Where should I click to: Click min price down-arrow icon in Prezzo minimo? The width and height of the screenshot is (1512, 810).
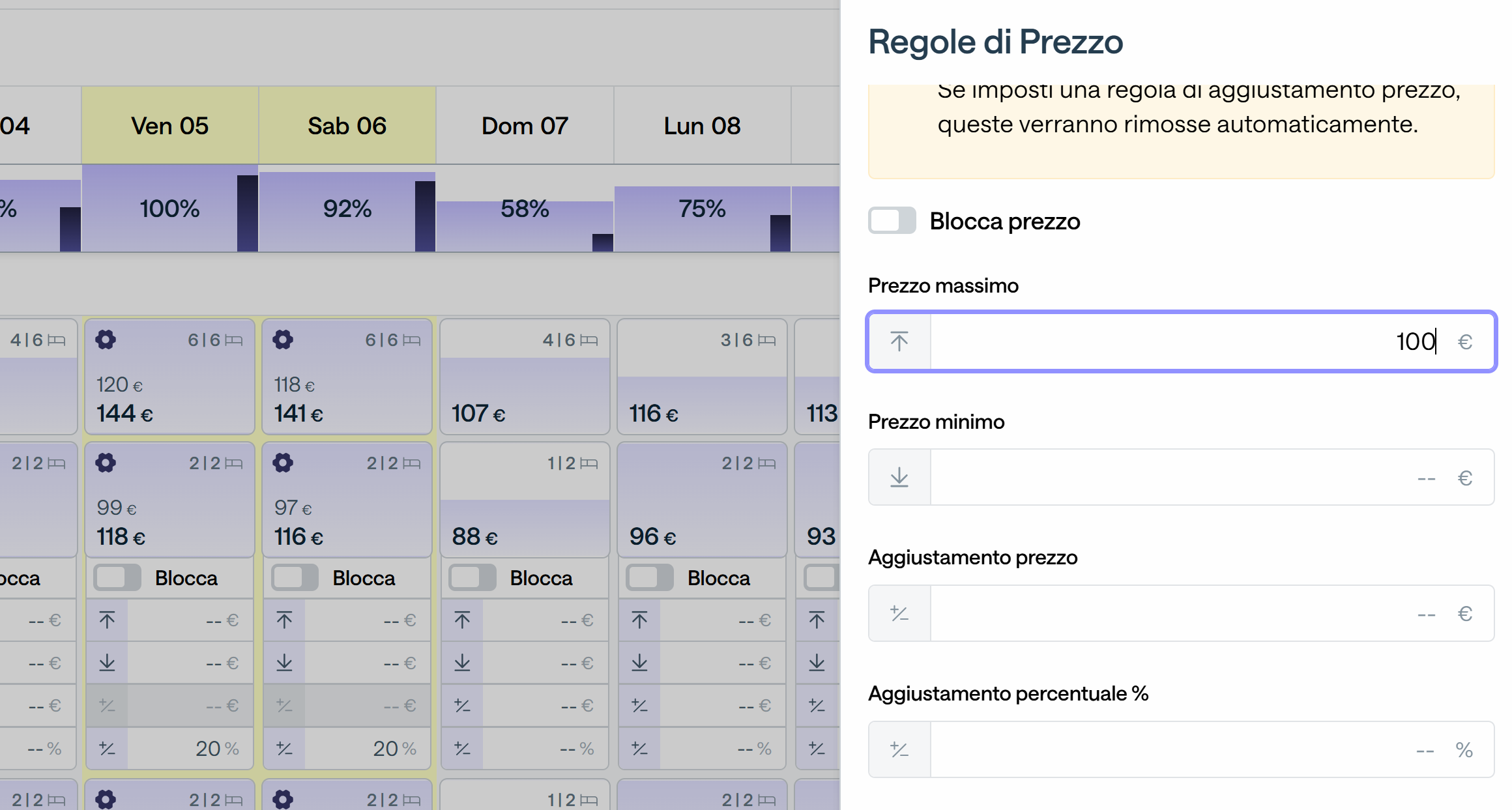(899, 478)
